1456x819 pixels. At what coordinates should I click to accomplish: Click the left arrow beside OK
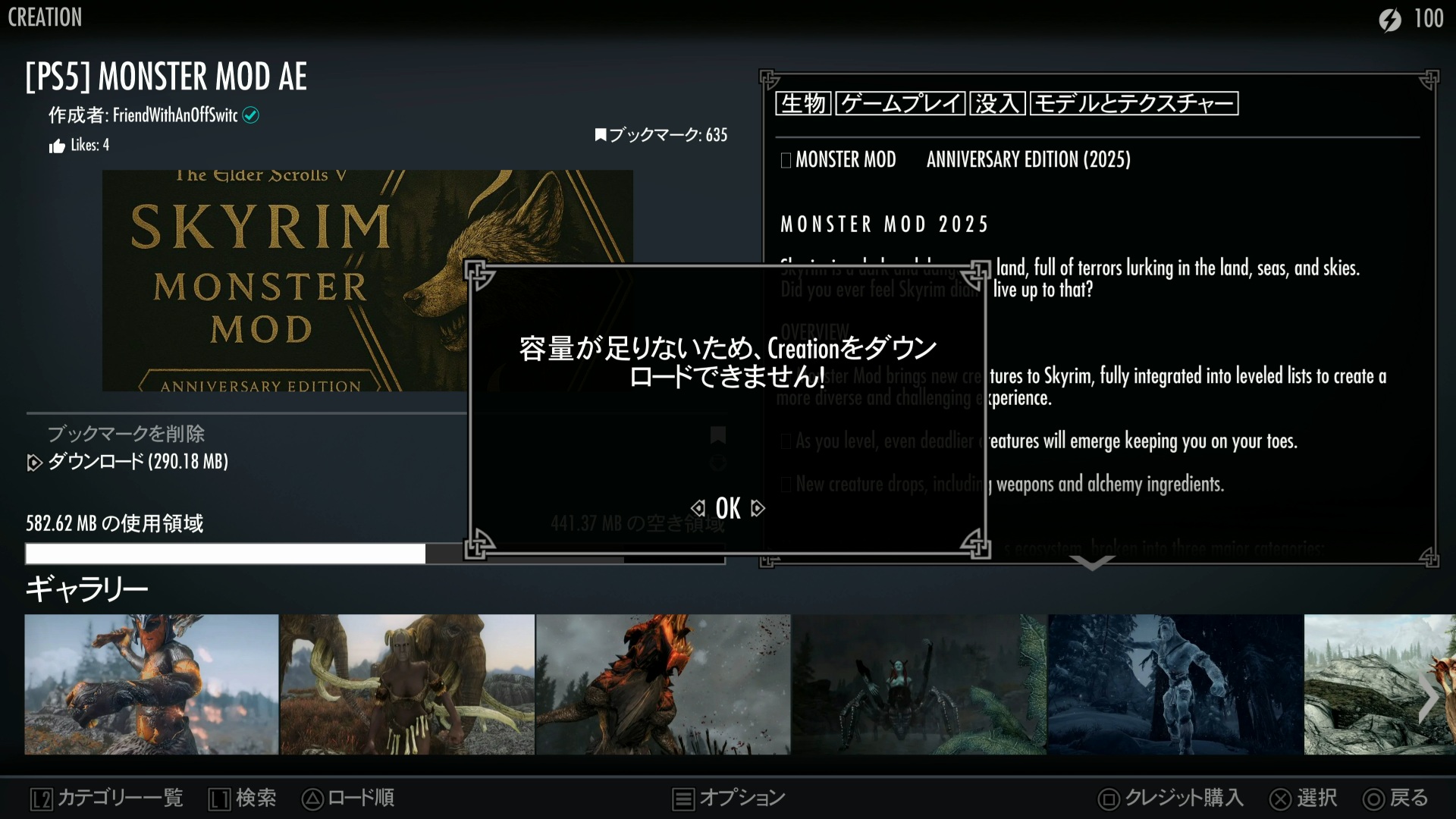point(698,508)
